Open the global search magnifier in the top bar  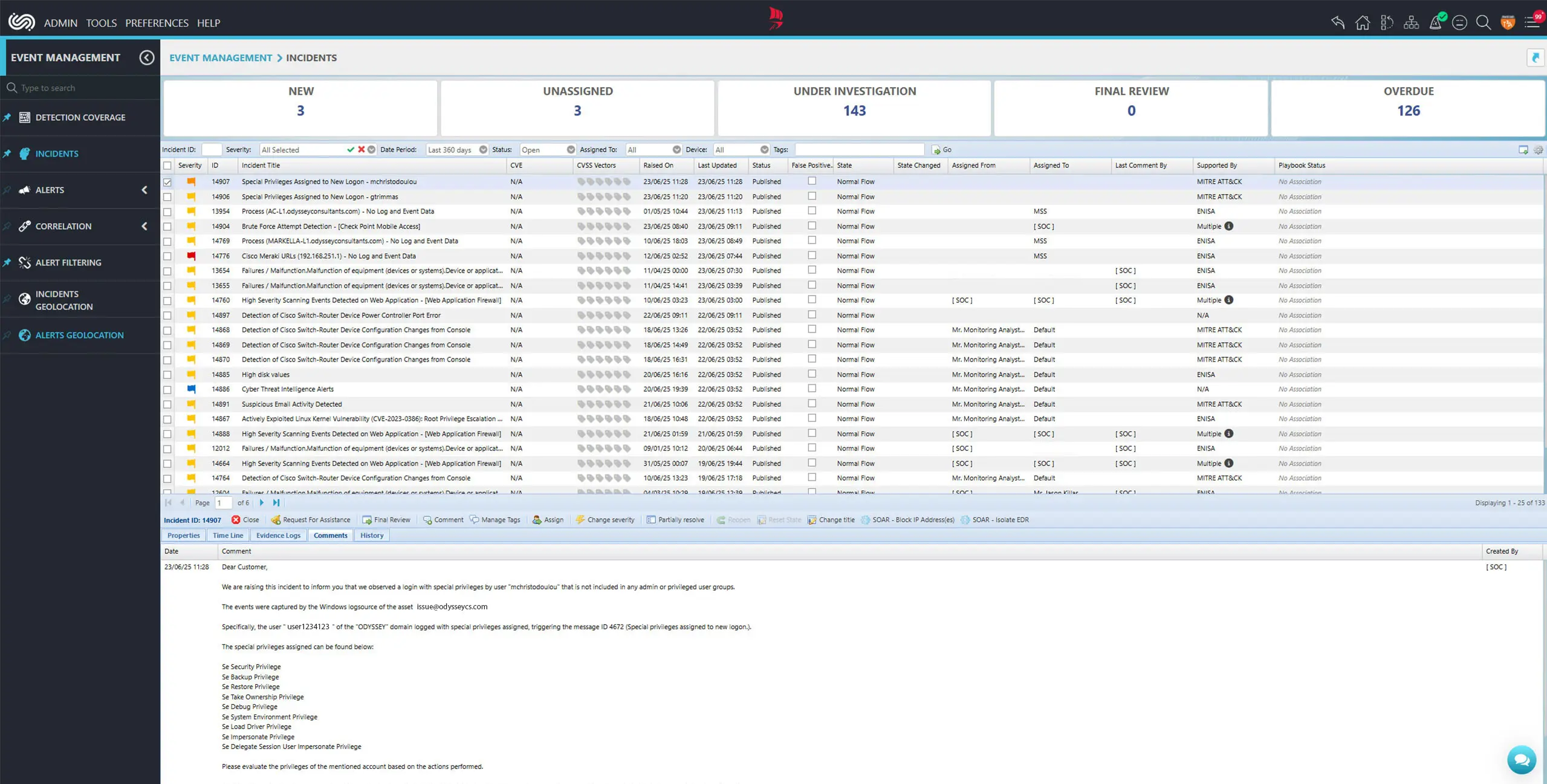click(1483, 22)
